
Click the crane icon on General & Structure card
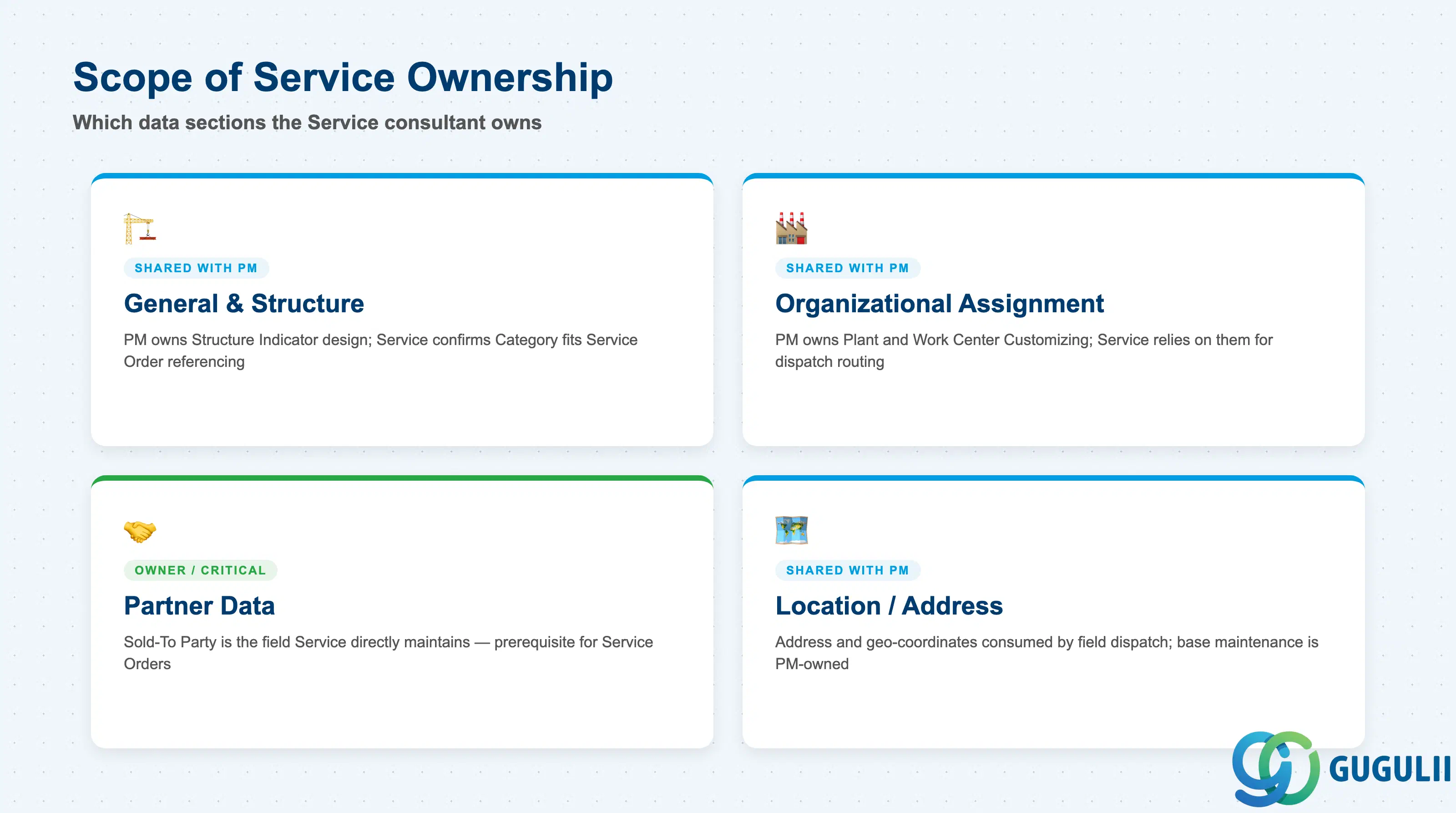(140, 229)
